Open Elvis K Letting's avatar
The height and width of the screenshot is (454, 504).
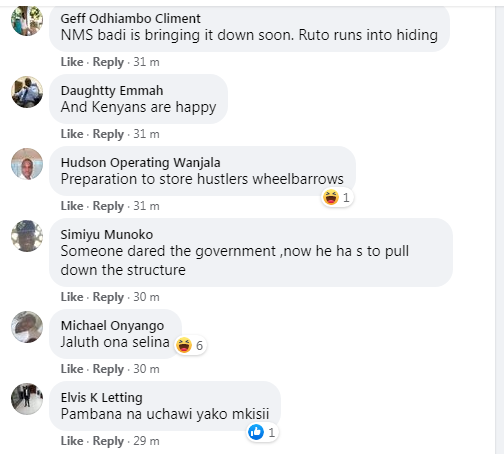(x=27, y=399)
